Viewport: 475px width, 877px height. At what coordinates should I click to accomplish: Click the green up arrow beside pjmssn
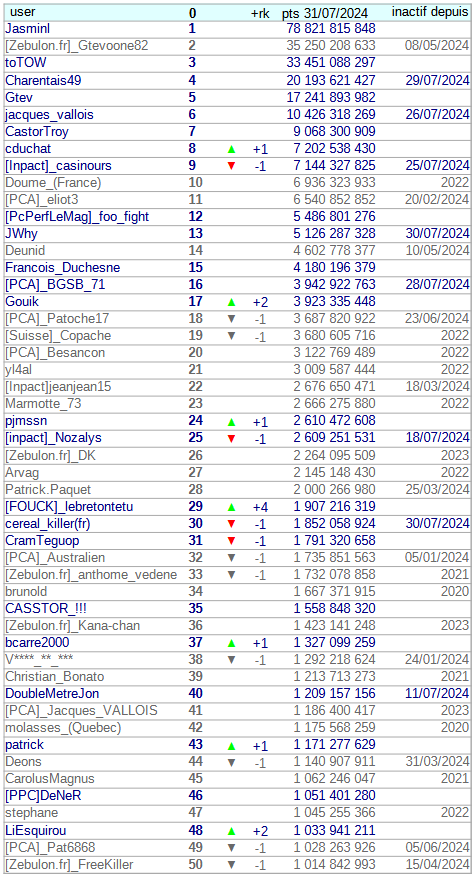point(231,422)
